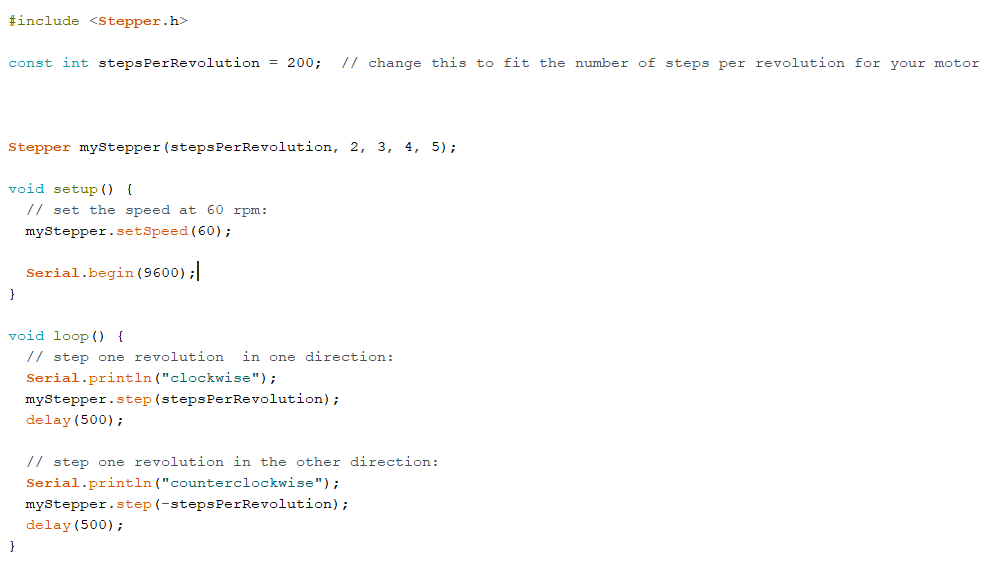Click the #include keyword on first line
The image size is (992, 588).
[x=44, y=21]
